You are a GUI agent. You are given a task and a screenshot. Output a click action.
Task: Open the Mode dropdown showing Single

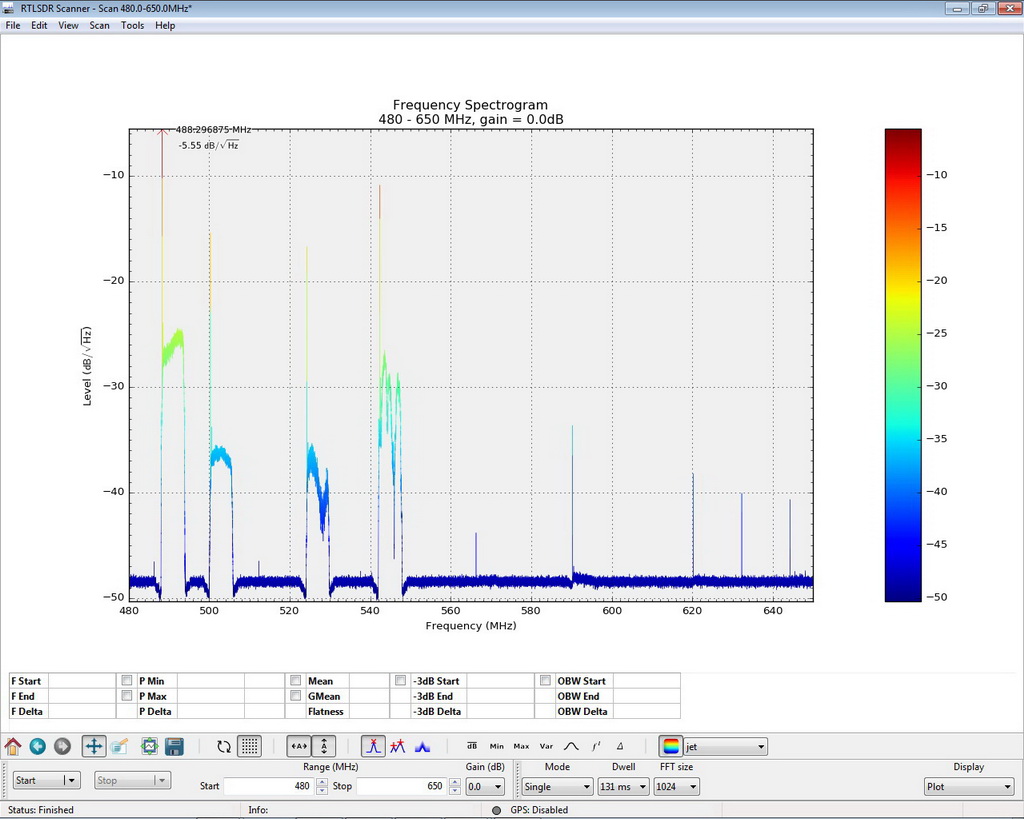[557, 787]
